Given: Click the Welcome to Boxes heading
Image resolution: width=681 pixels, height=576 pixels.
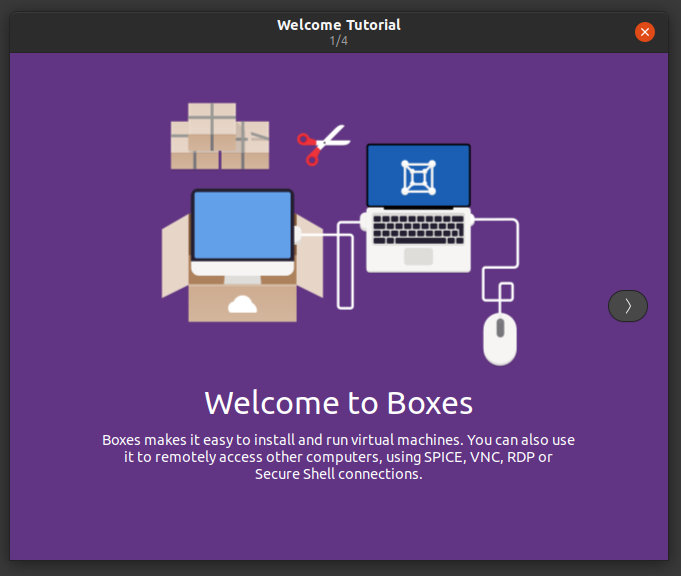Looking at the screenshot, I should pyautogui.click(x=338, y=403).
